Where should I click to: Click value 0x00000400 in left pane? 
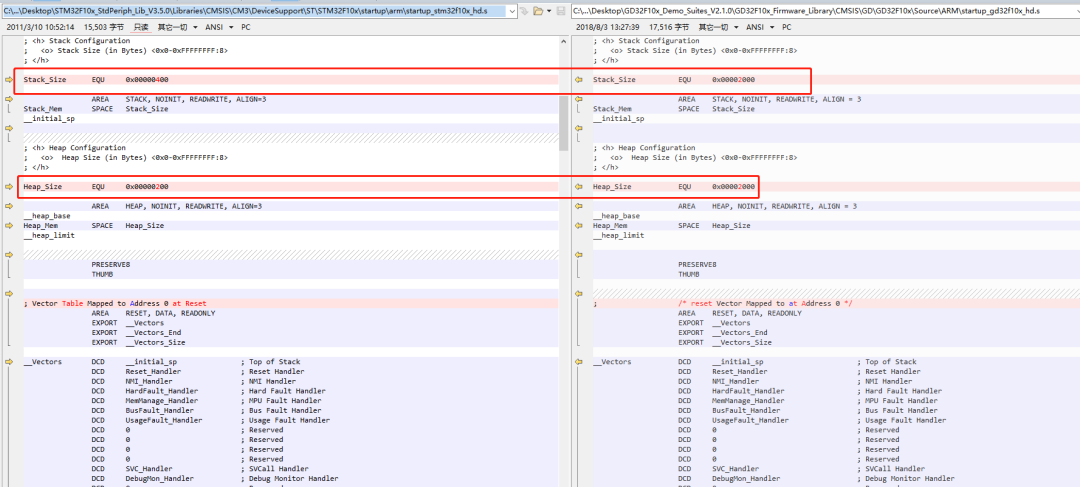click(x=147, y=80)
